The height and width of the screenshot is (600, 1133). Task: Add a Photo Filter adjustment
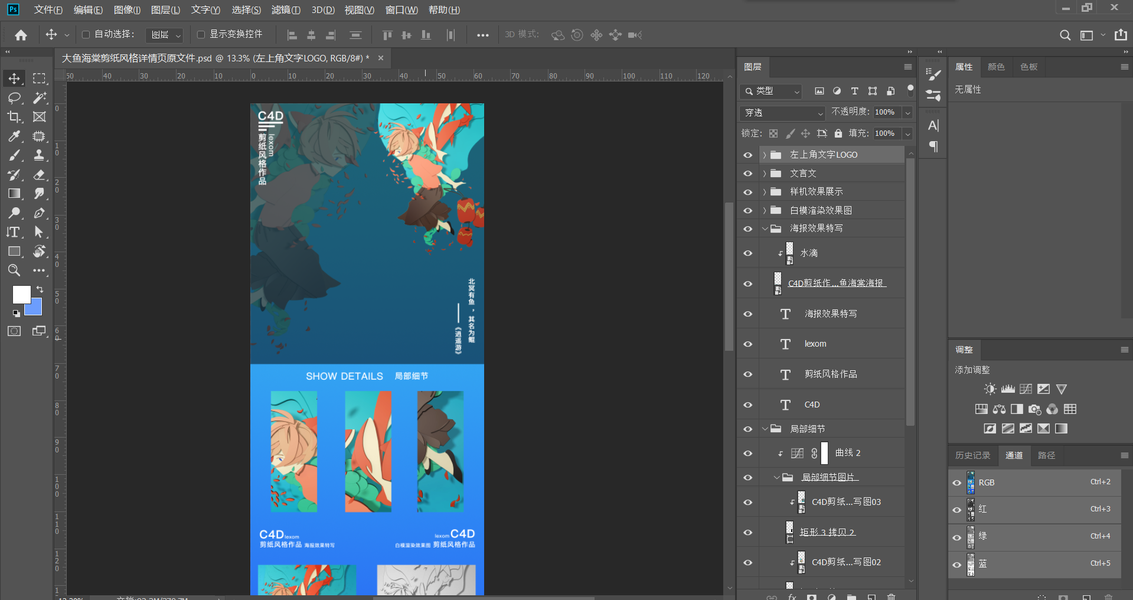point(1035,409)
